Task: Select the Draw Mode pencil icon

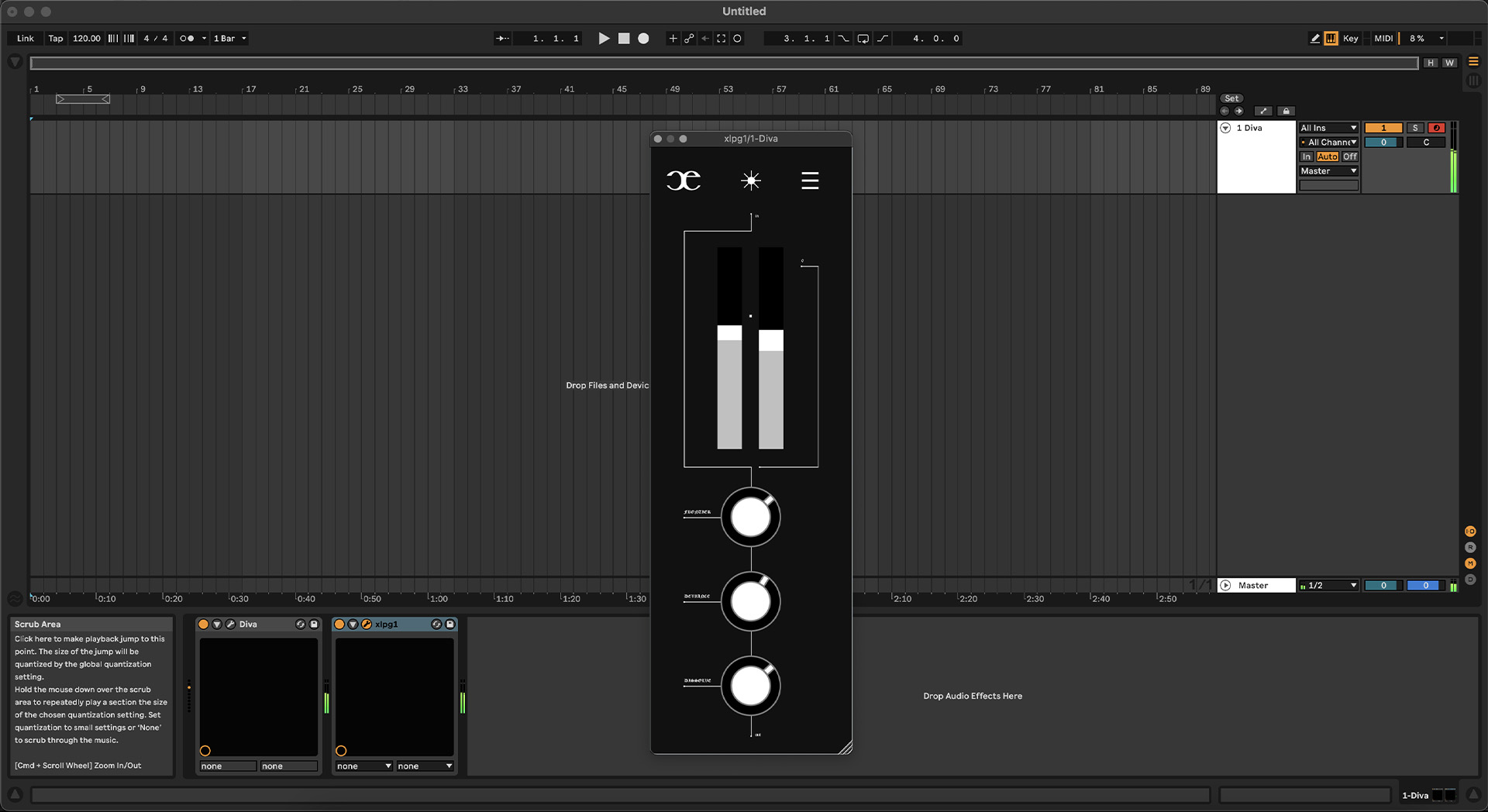Action: click(1315, 38)
